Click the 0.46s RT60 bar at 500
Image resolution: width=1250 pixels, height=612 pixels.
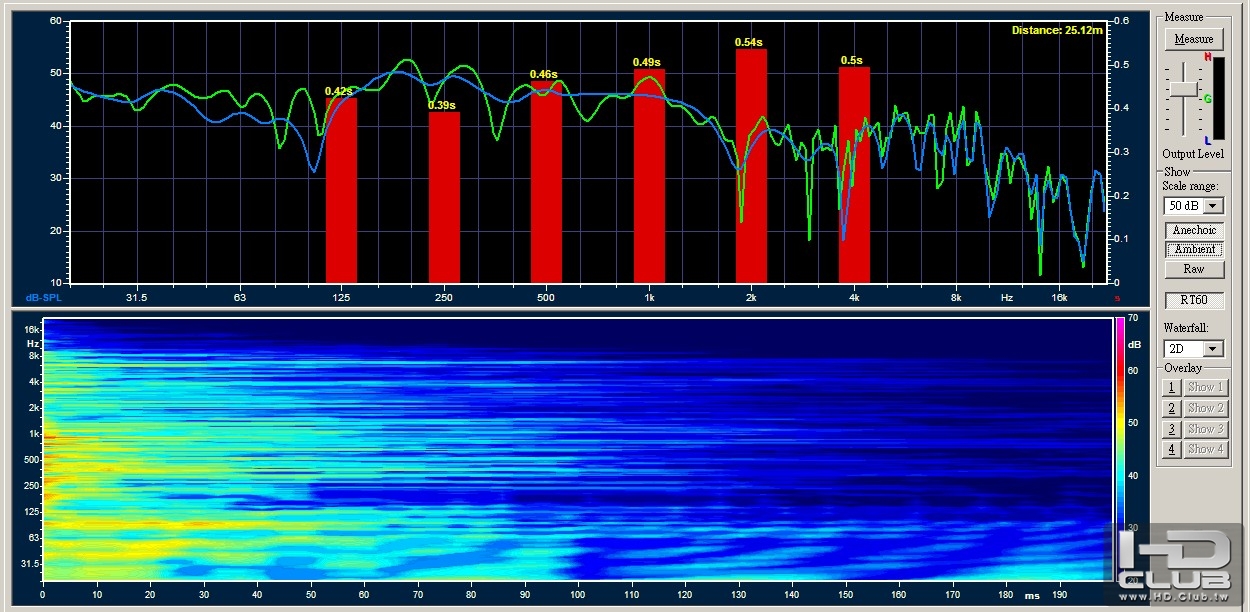pos(546,182)
